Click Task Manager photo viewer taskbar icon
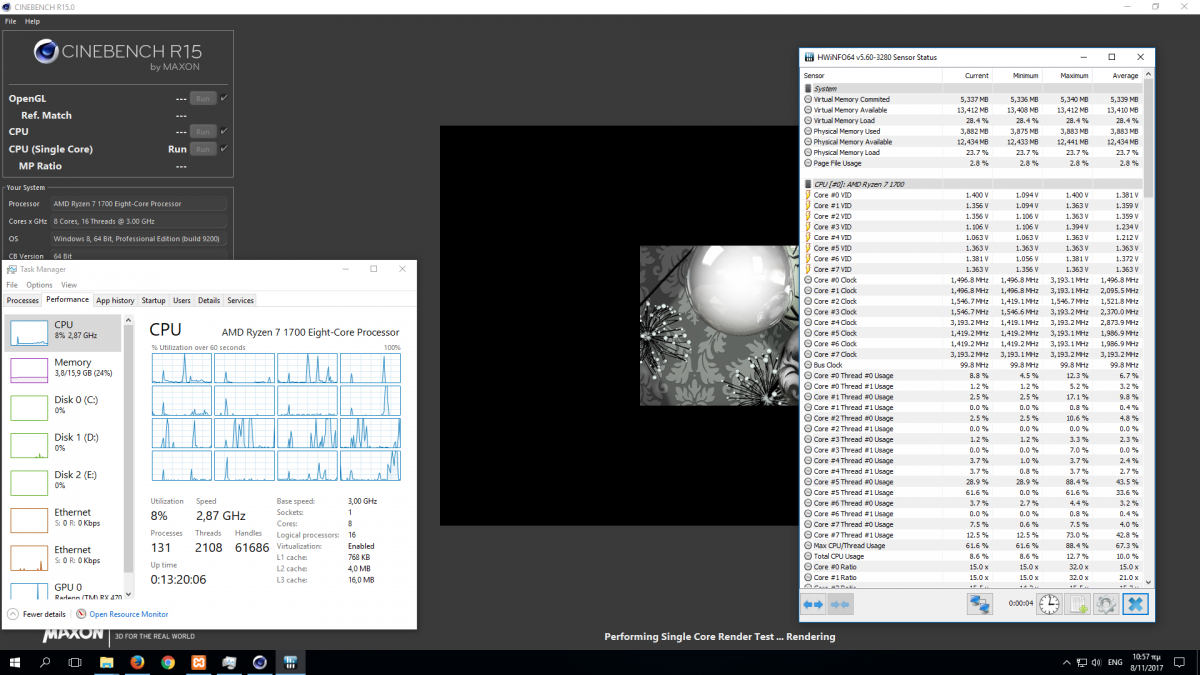 point(229,662)
